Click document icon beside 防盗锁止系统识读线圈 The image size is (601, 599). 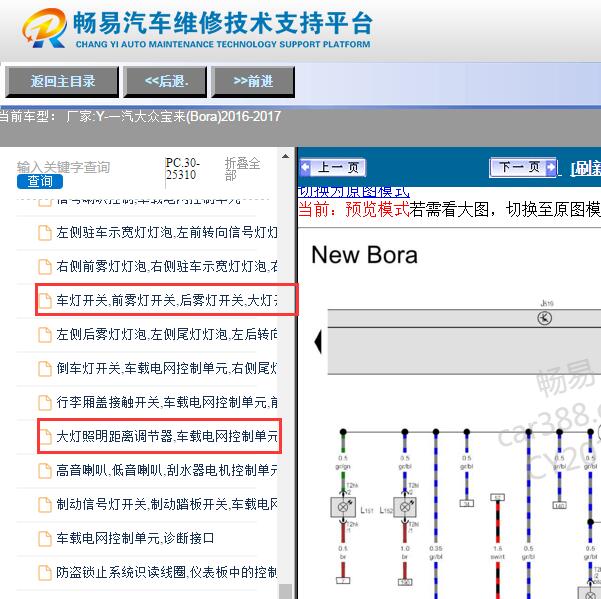pyautogui.click(x=45, y=573)
